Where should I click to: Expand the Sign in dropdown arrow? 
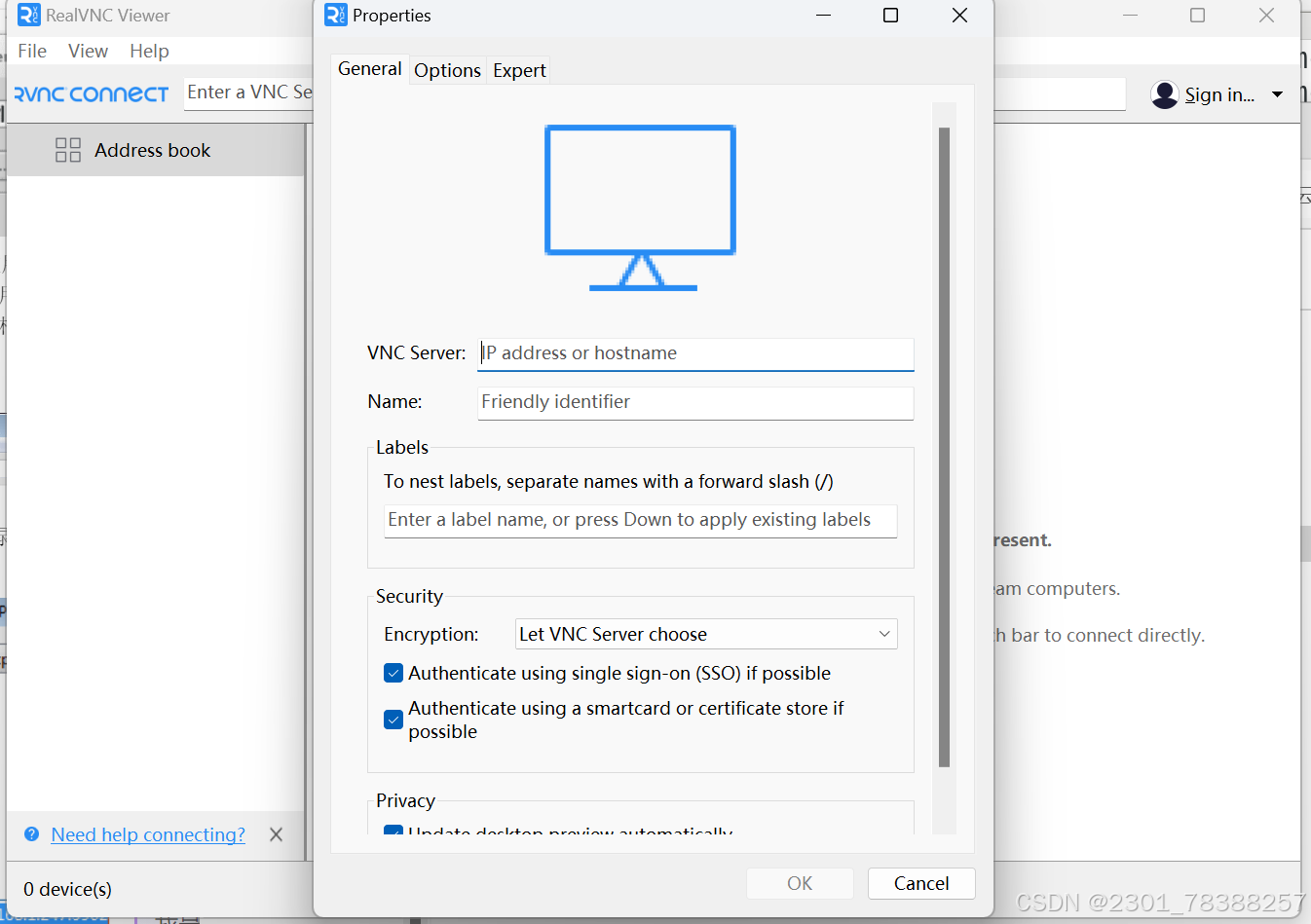click(1277, 94)
